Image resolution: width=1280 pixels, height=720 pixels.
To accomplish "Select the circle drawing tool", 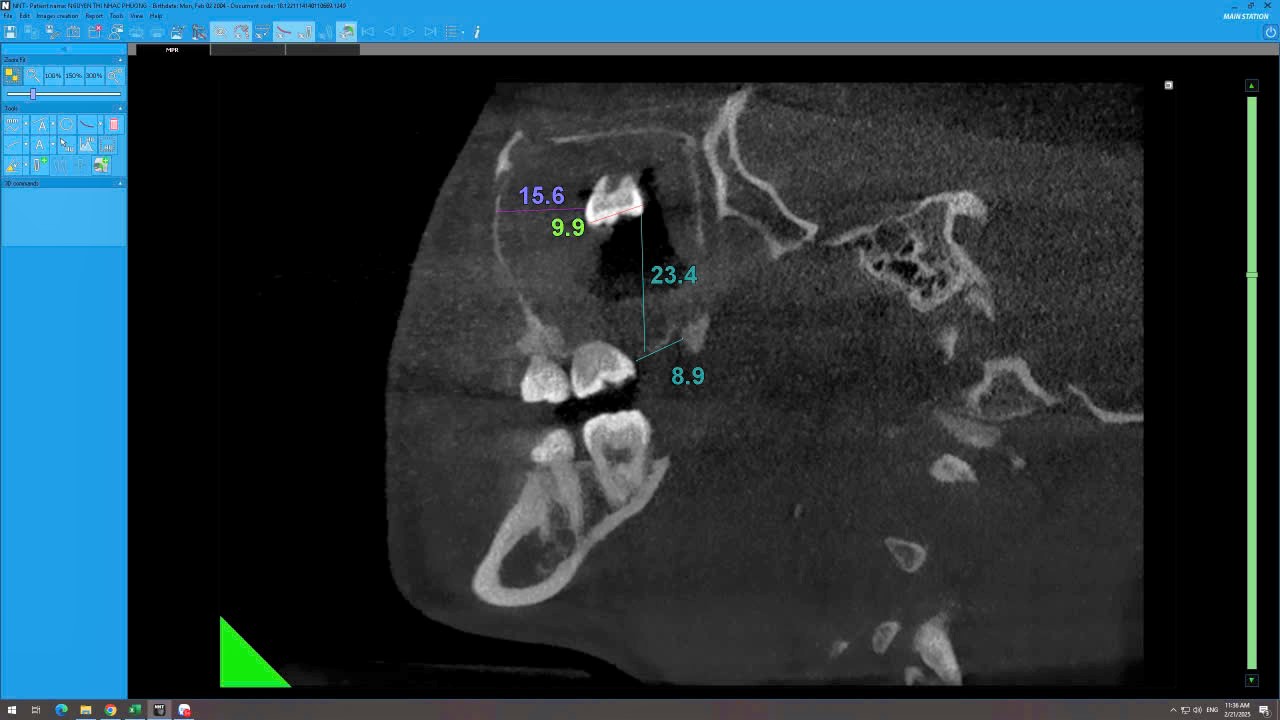I will point(66,125).
